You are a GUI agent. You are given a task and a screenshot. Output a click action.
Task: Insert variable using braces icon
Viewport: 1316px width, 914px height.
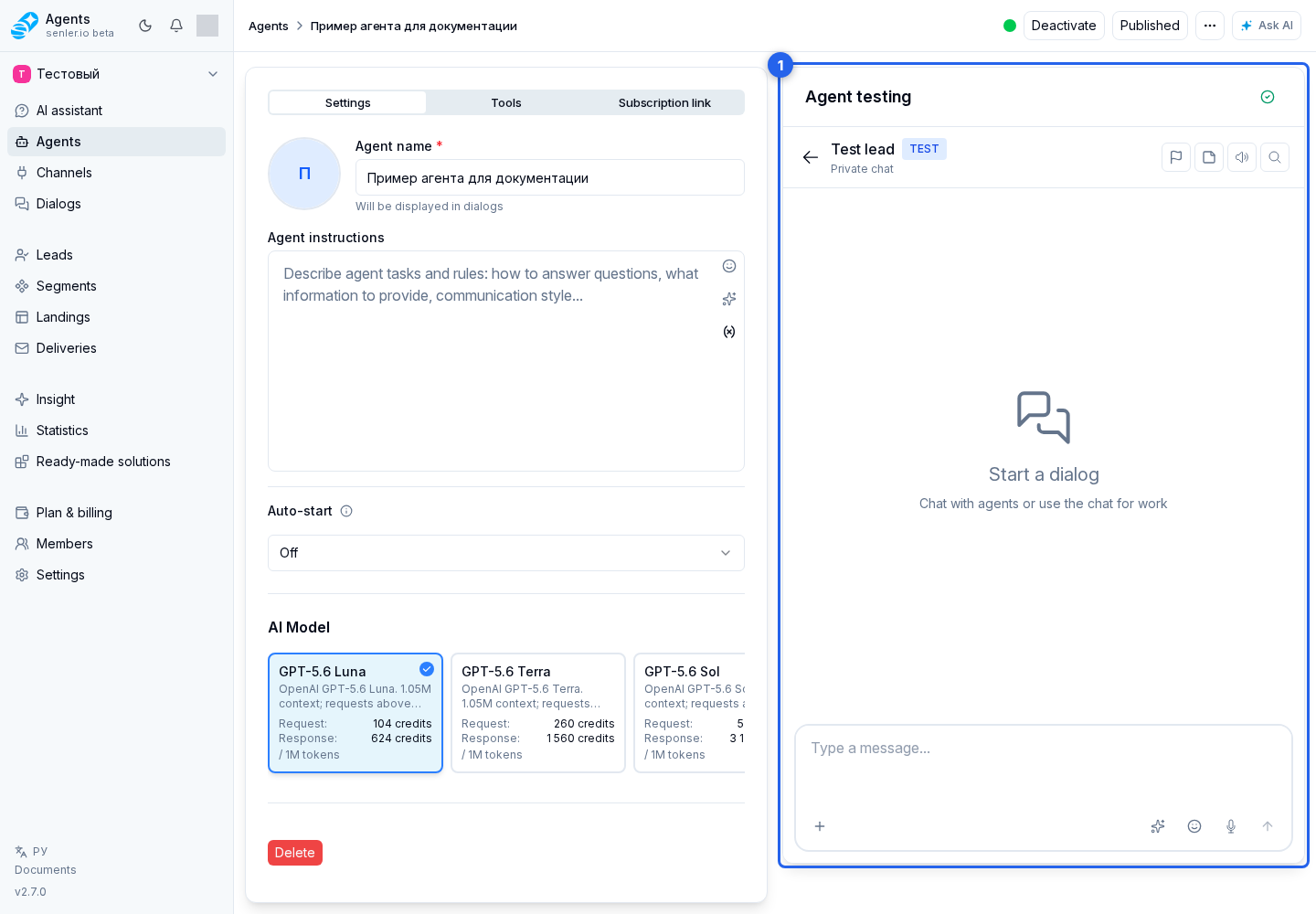tap(729, 332)
